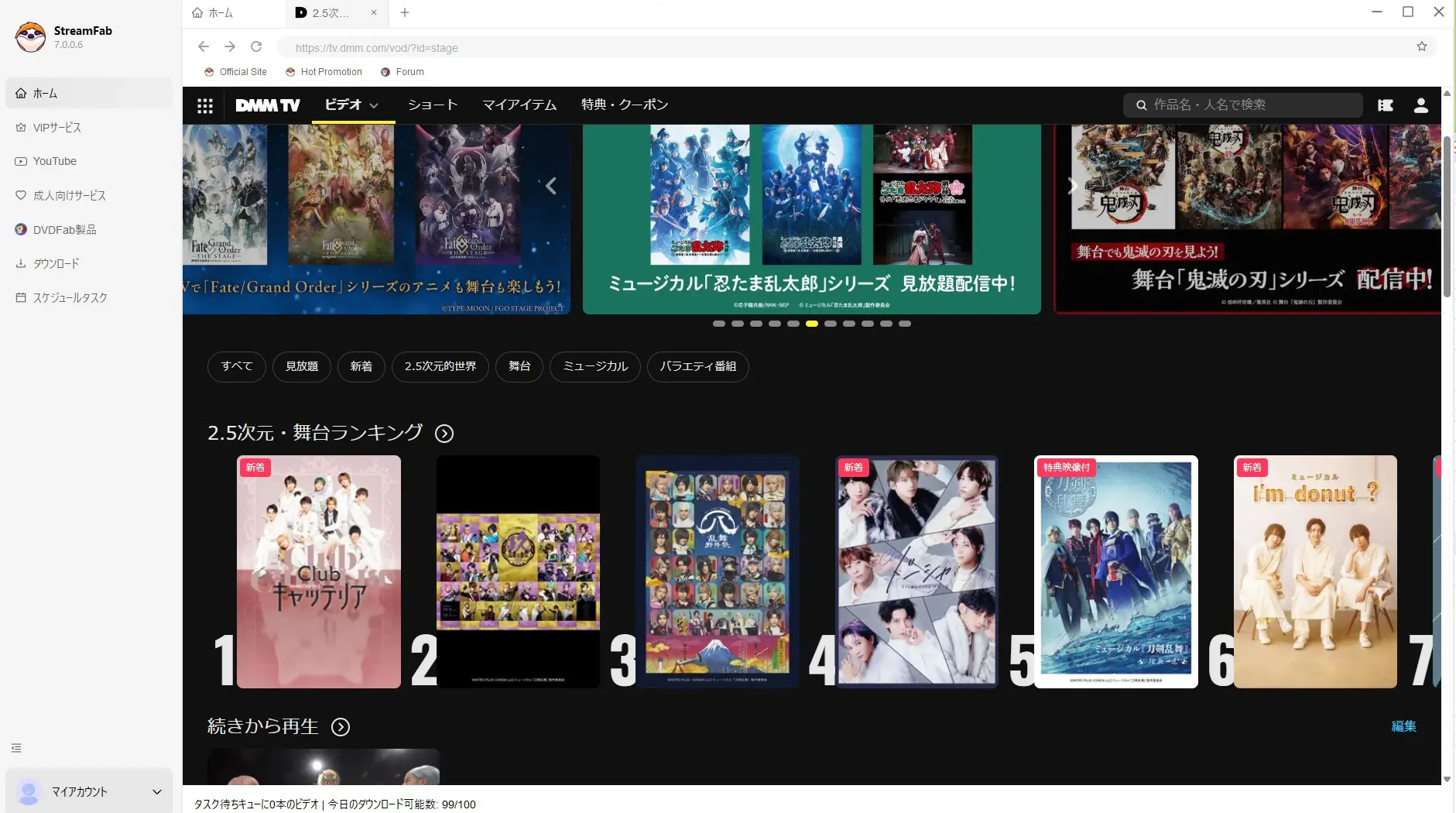Screen dimensions: 1456x813
Task: Show the next carousel banner
Action: tap(1073, 186)
